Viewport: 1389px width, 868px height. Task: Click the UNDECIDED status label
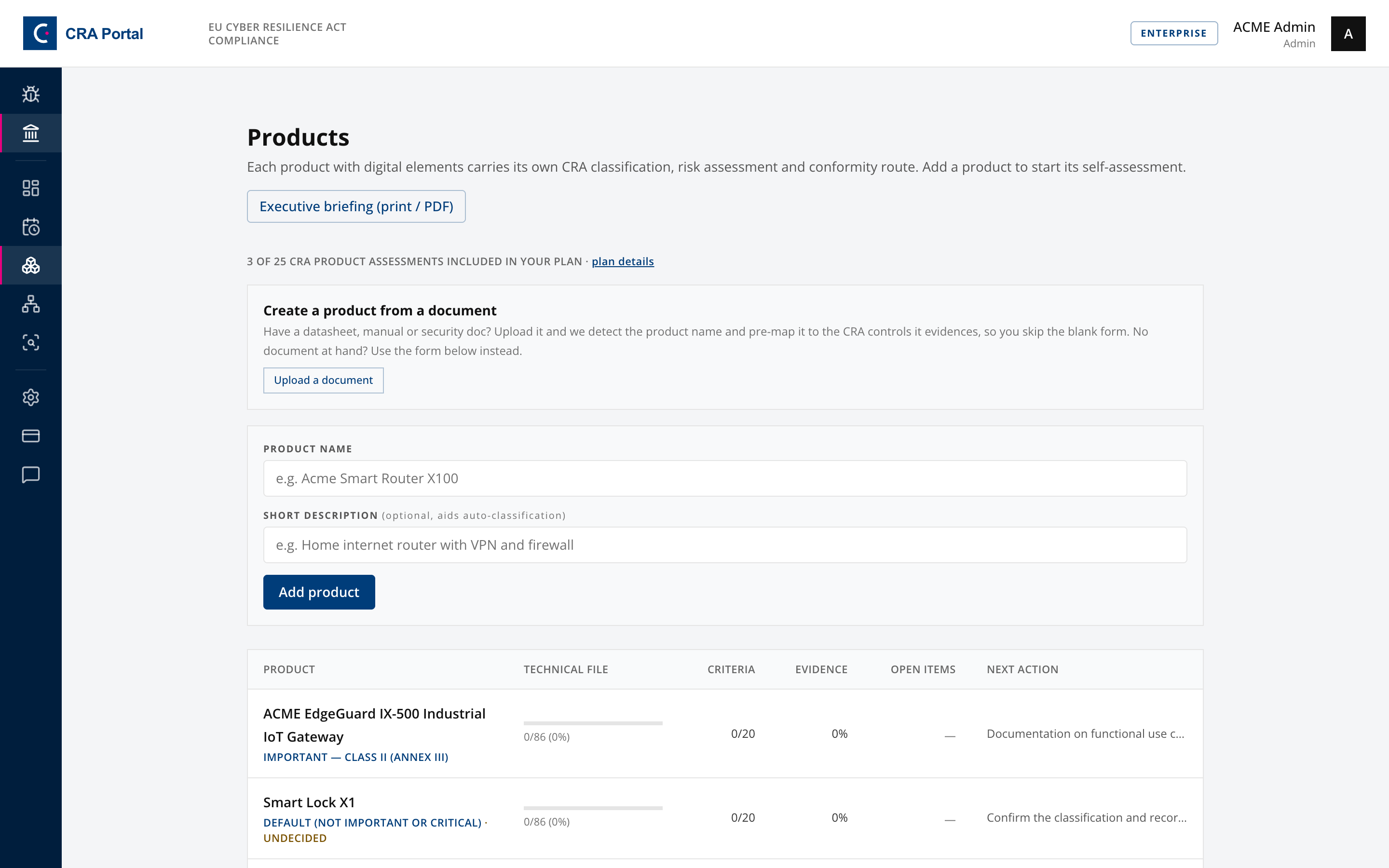click(x=295, y=838)
